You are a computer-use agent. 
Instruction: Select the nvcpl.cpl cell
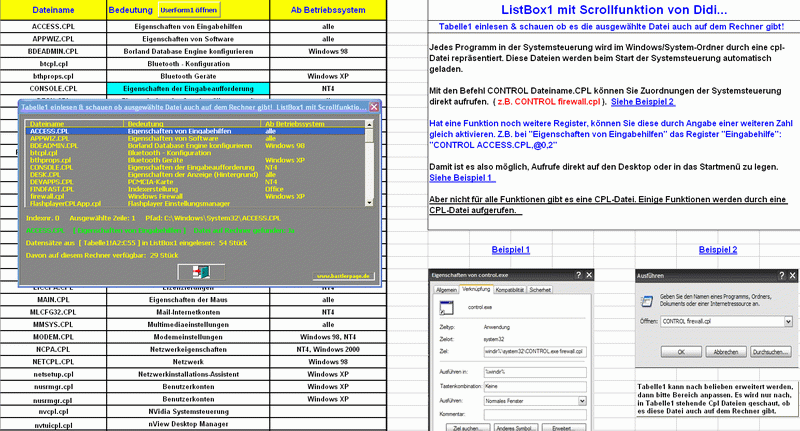53,412
